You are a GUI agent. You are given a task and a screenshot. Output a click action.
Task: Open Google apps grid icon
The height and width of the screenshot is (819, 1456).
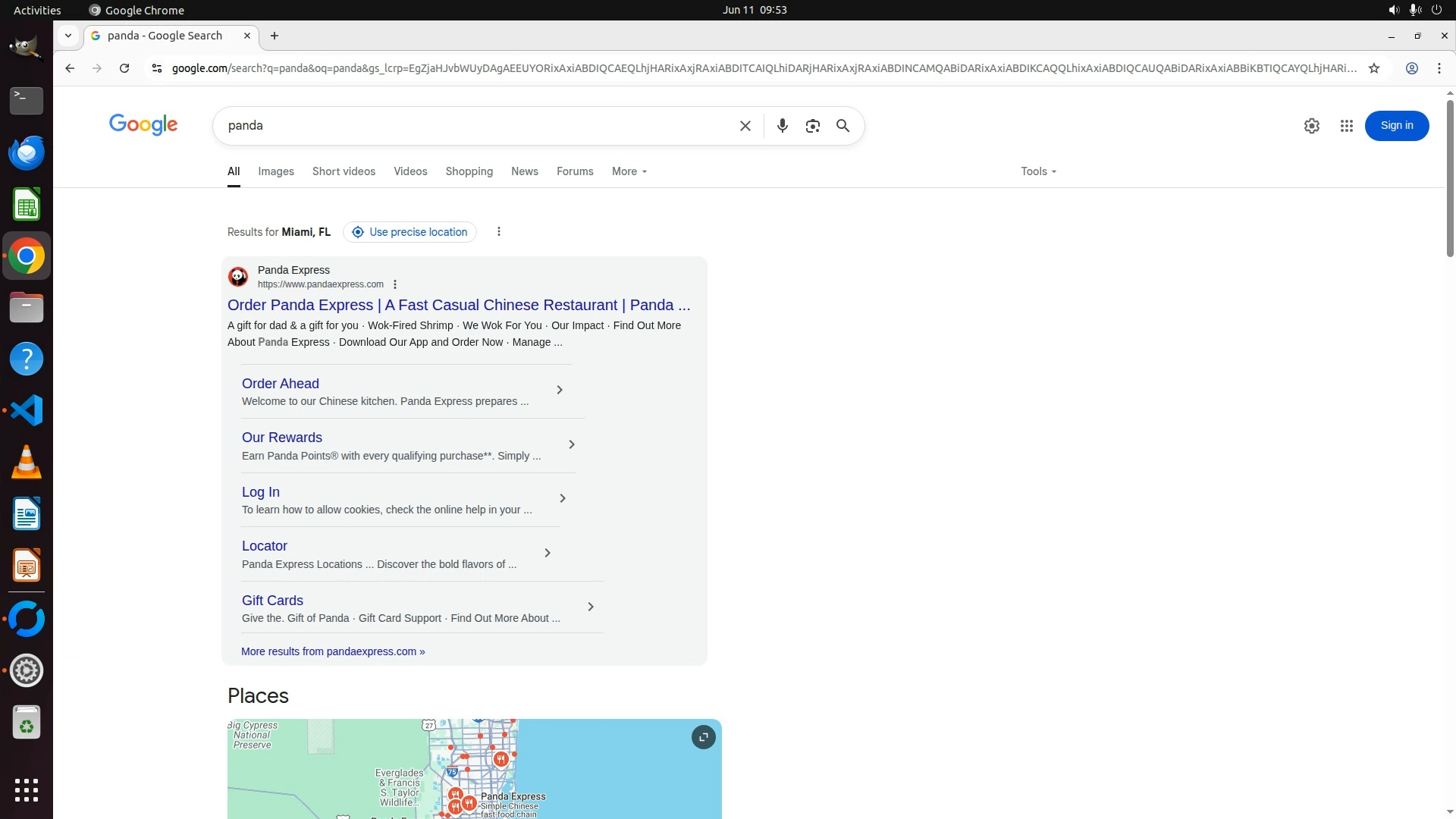[x=1346, y=126]
